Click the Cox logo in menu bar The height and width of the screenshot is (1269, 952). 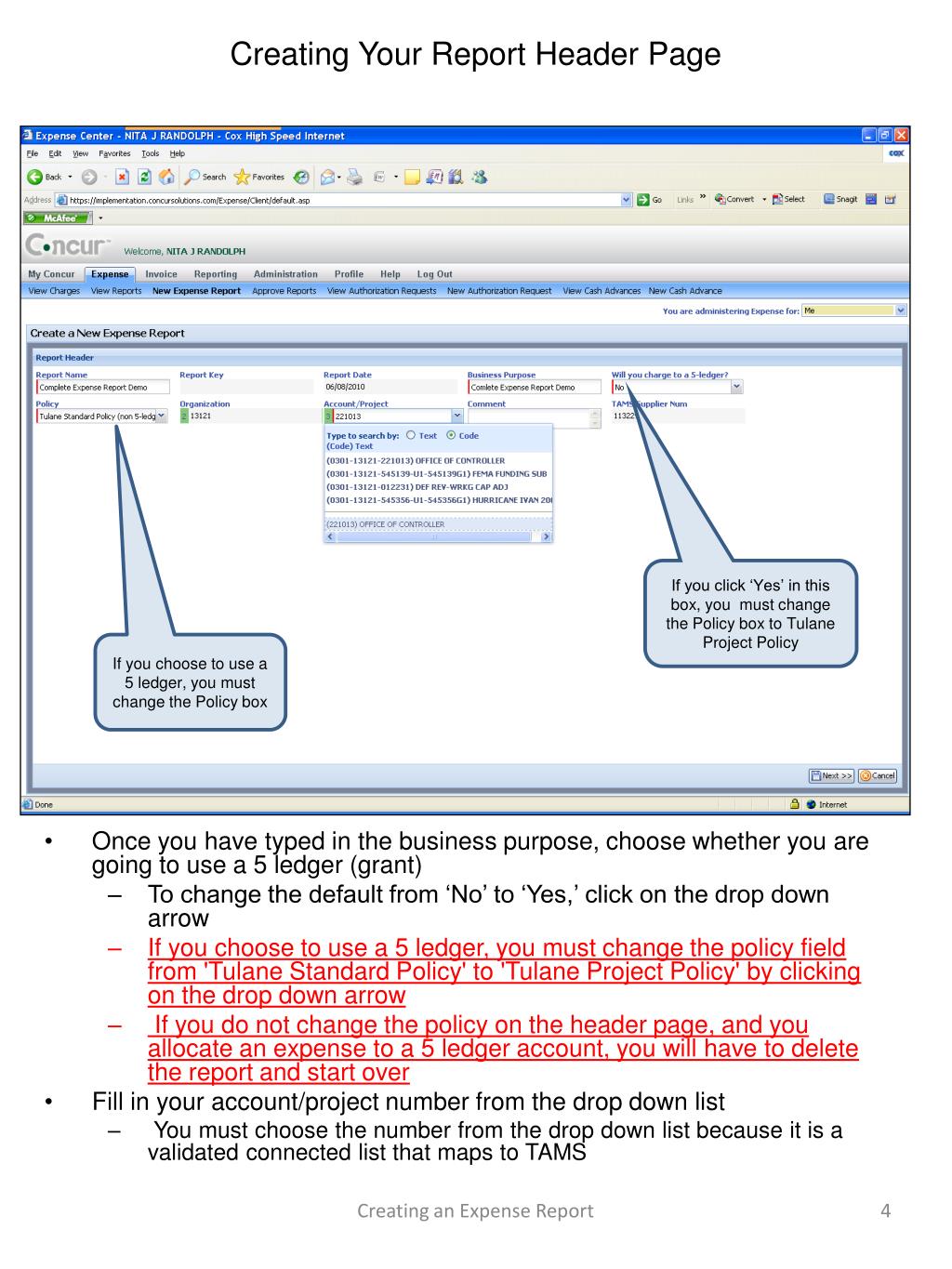click(896, 153)
